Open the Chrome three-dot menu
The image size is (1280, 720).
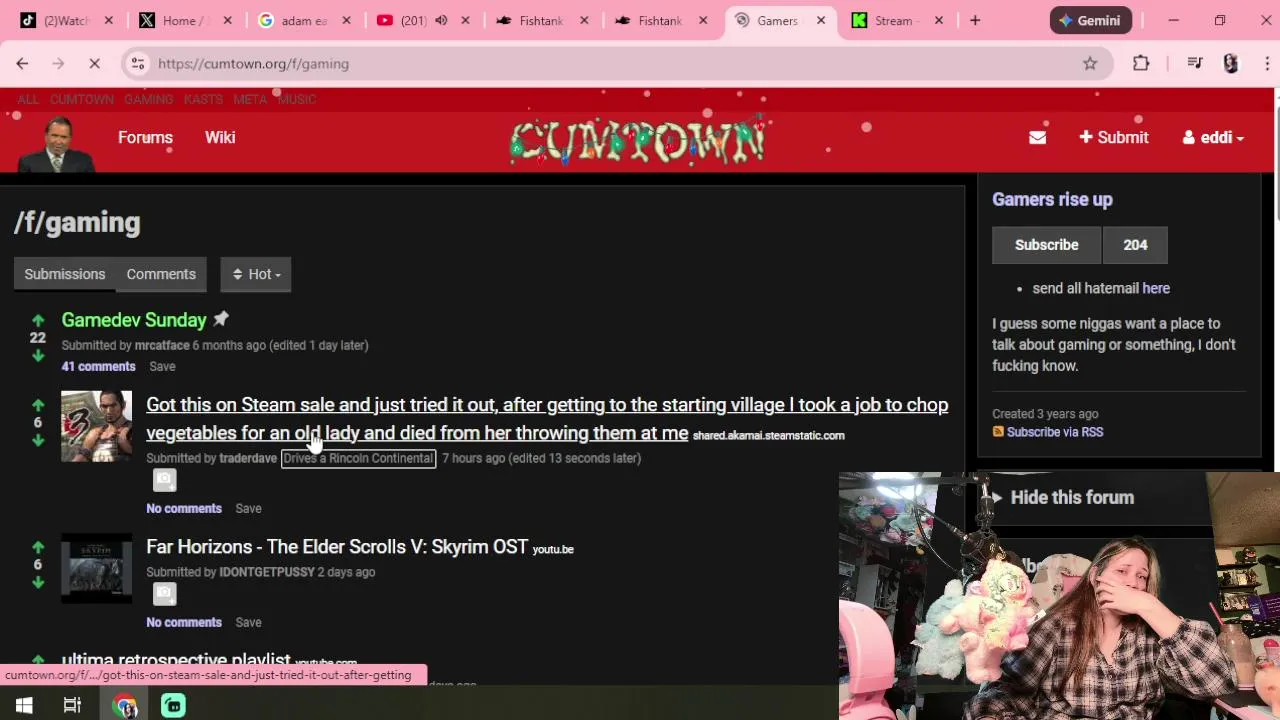pos(1267,63)
